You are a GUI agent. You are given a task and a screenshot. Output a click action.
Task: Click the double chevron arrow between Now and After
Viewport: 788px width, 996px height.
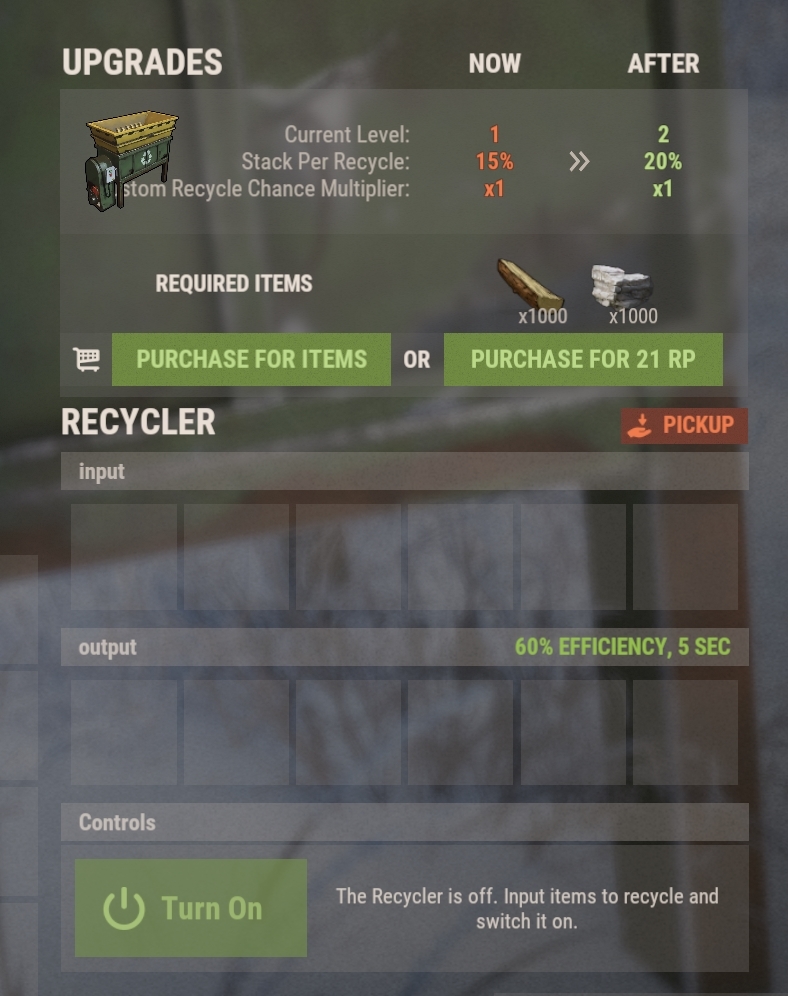[579, 161]
